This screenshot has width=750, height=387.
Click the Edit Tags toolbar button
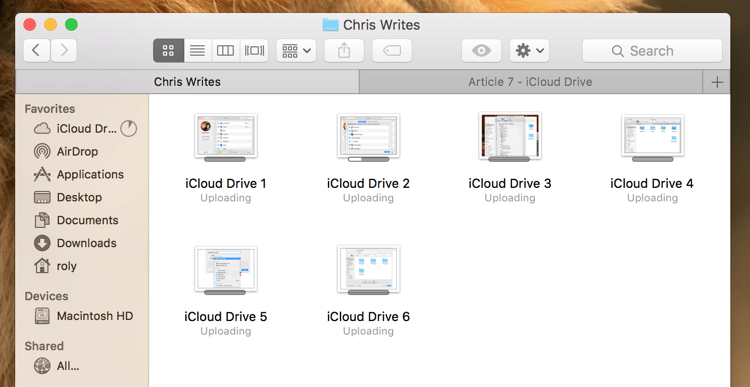coord(392,51)
